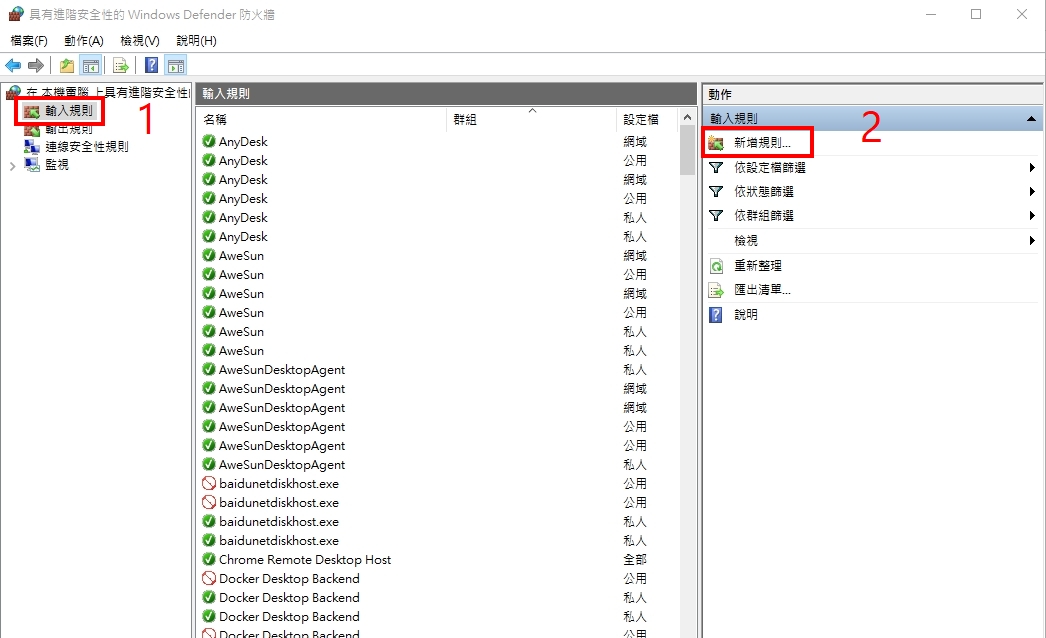Click the Export list toolbar icon
1046x638 pixels.
point(121,65)
